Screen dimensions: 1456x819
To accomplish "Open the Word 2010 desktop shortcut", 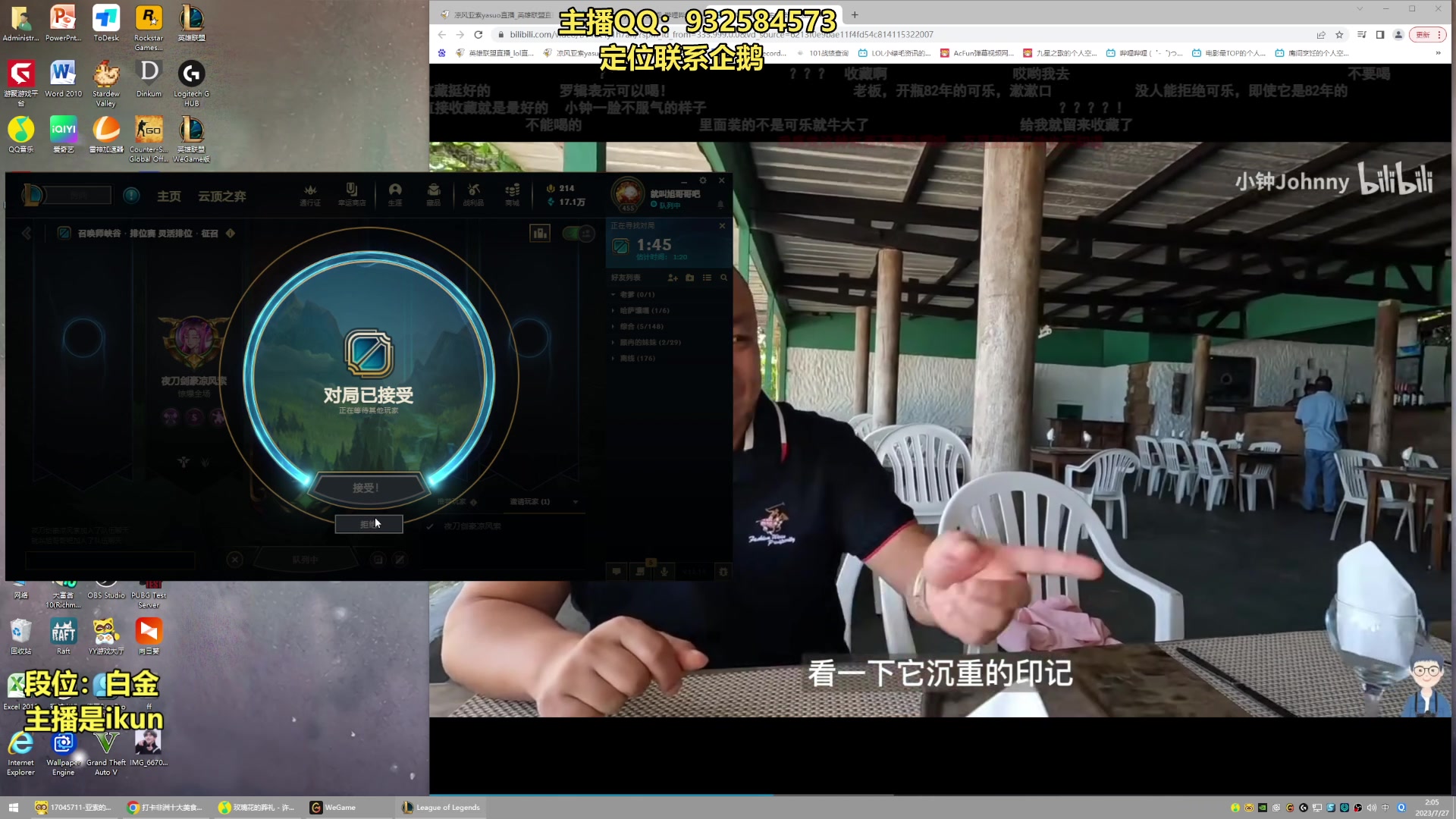I will tap(64, 79).
